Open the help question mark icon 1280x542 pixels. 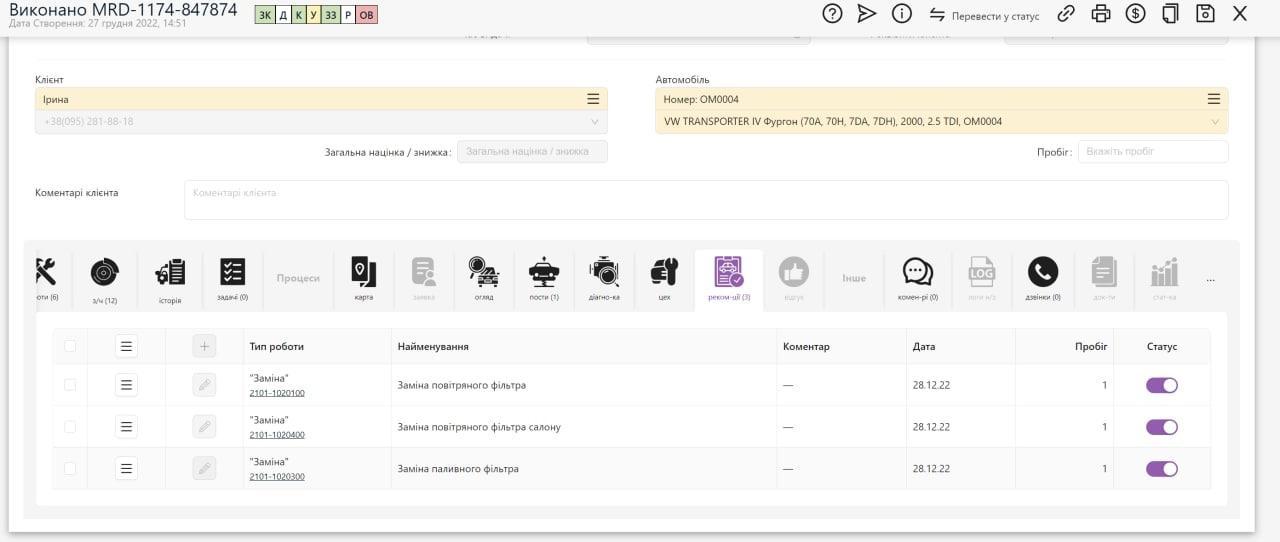tap(832, 14)
